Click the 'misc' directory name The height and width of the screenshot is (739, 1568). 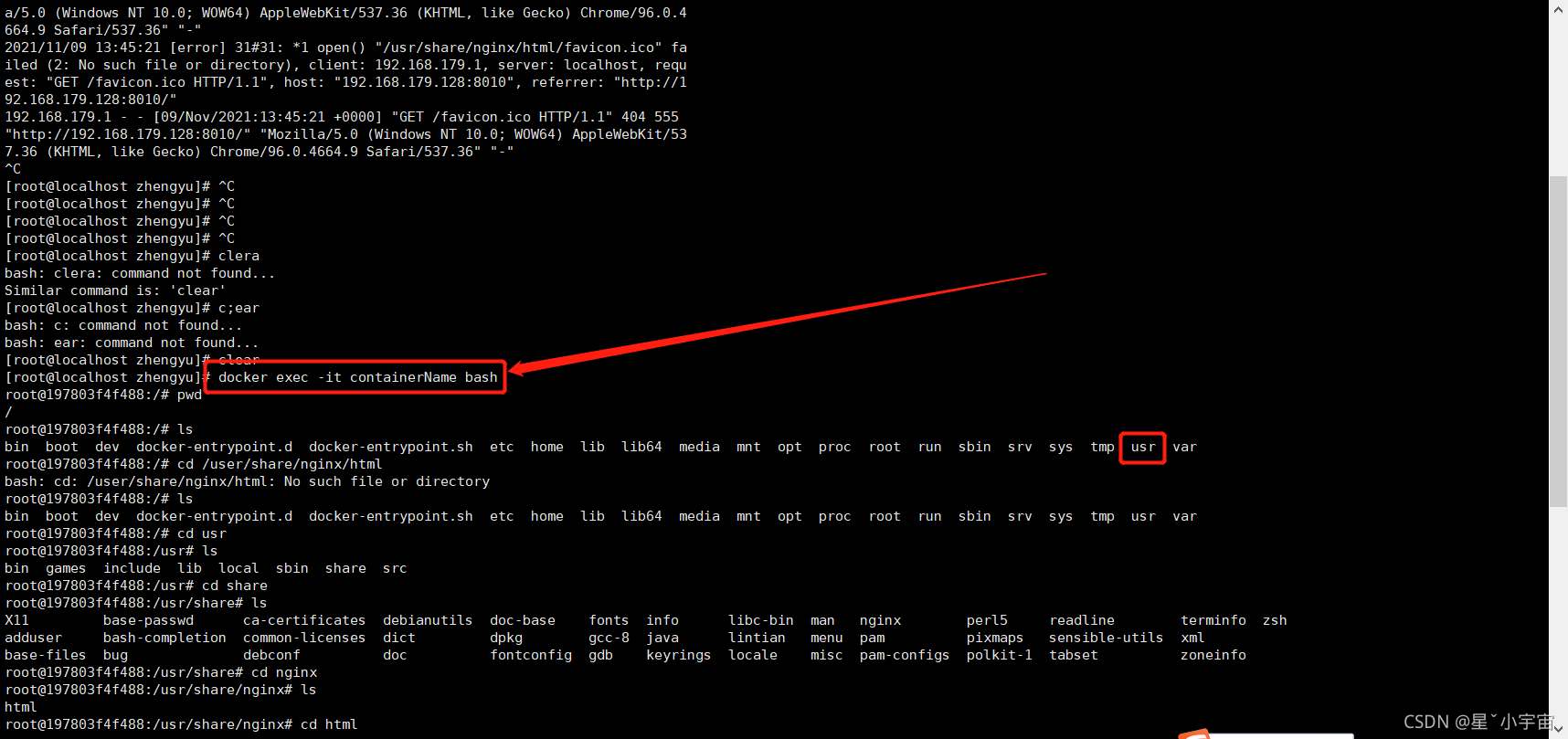pos(827,655)
